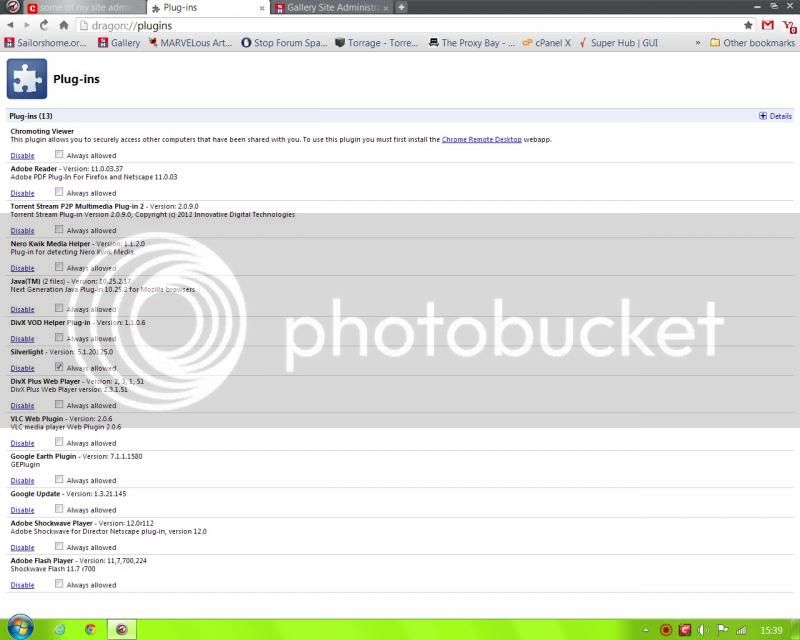Open the Gmail extension icon

[x=768, y=25]
